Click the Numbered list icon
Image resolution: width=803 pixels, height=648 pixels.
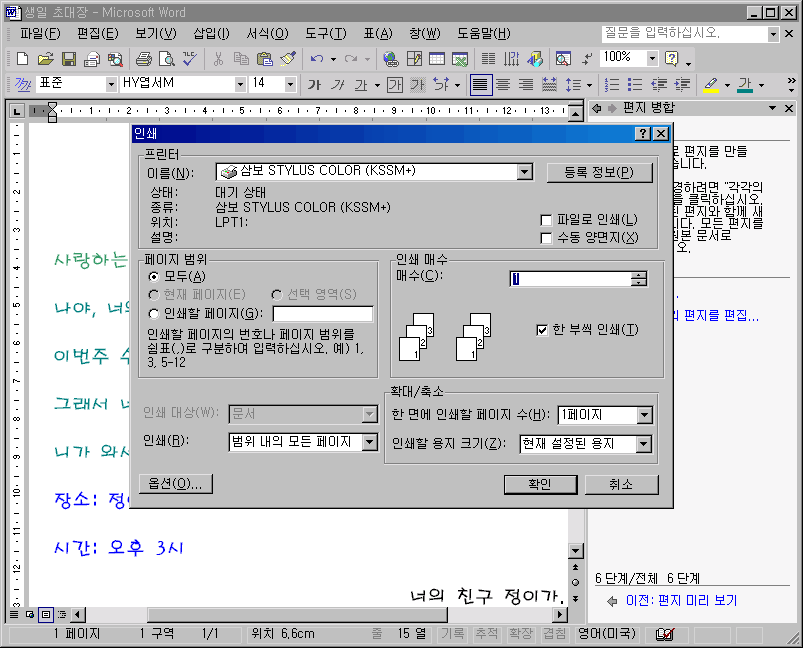pyautogui.click(x=611, y=84)
